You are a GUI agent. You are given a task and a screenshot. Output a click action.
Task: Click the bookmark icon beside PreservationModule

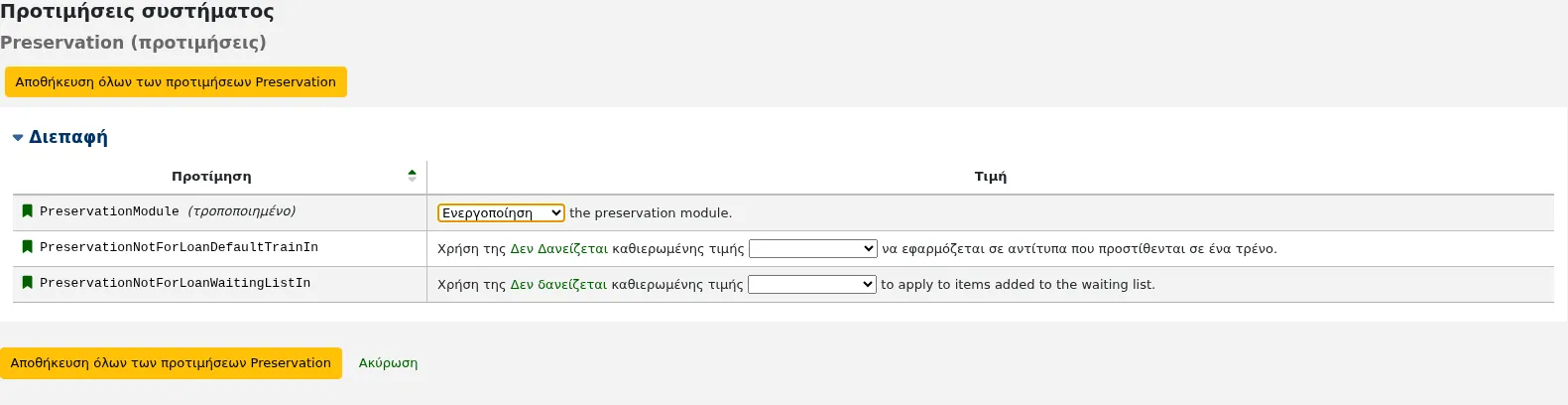(x=28, y=211)
